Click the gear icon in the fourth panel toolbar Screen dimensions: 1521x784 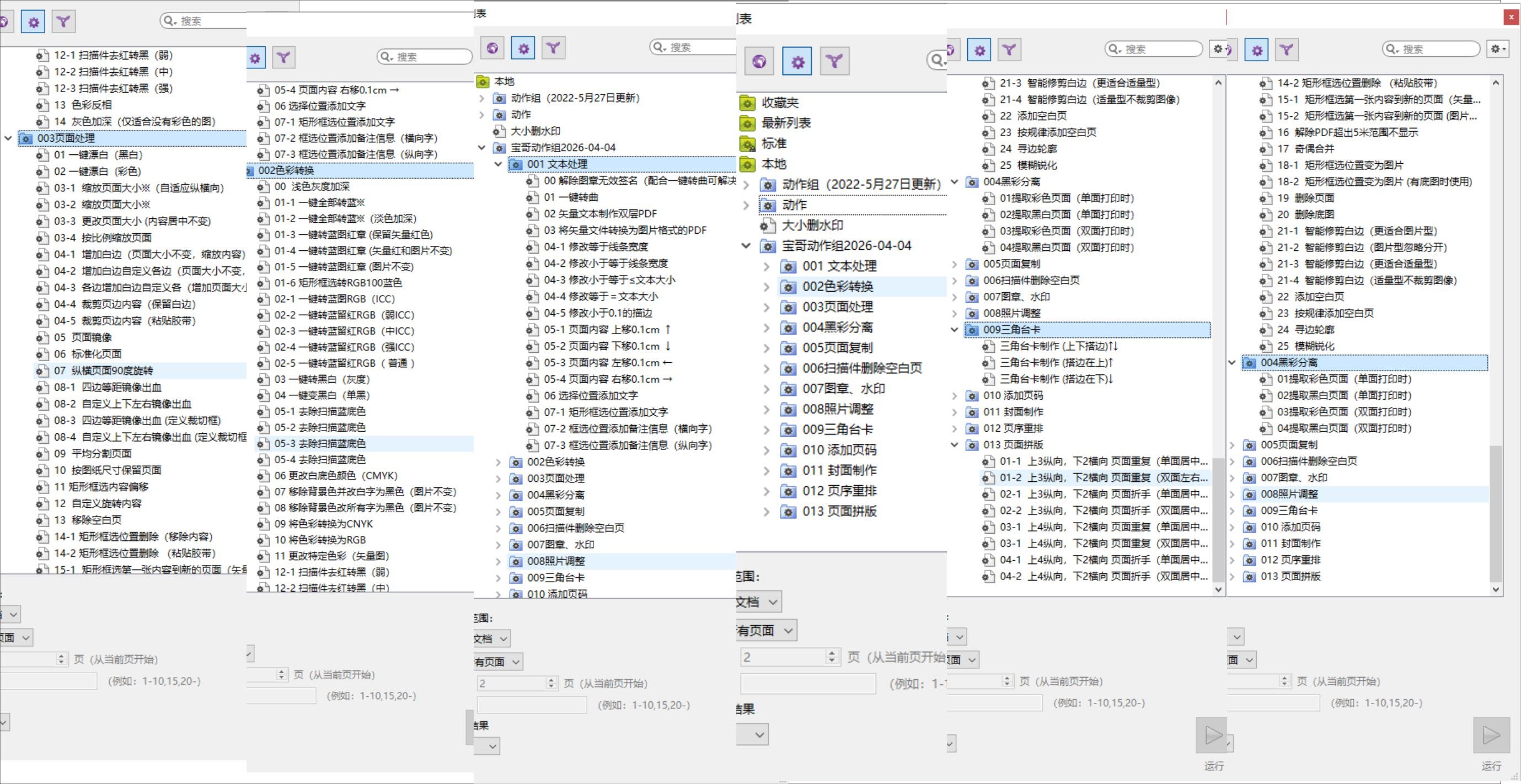(797, 61)
